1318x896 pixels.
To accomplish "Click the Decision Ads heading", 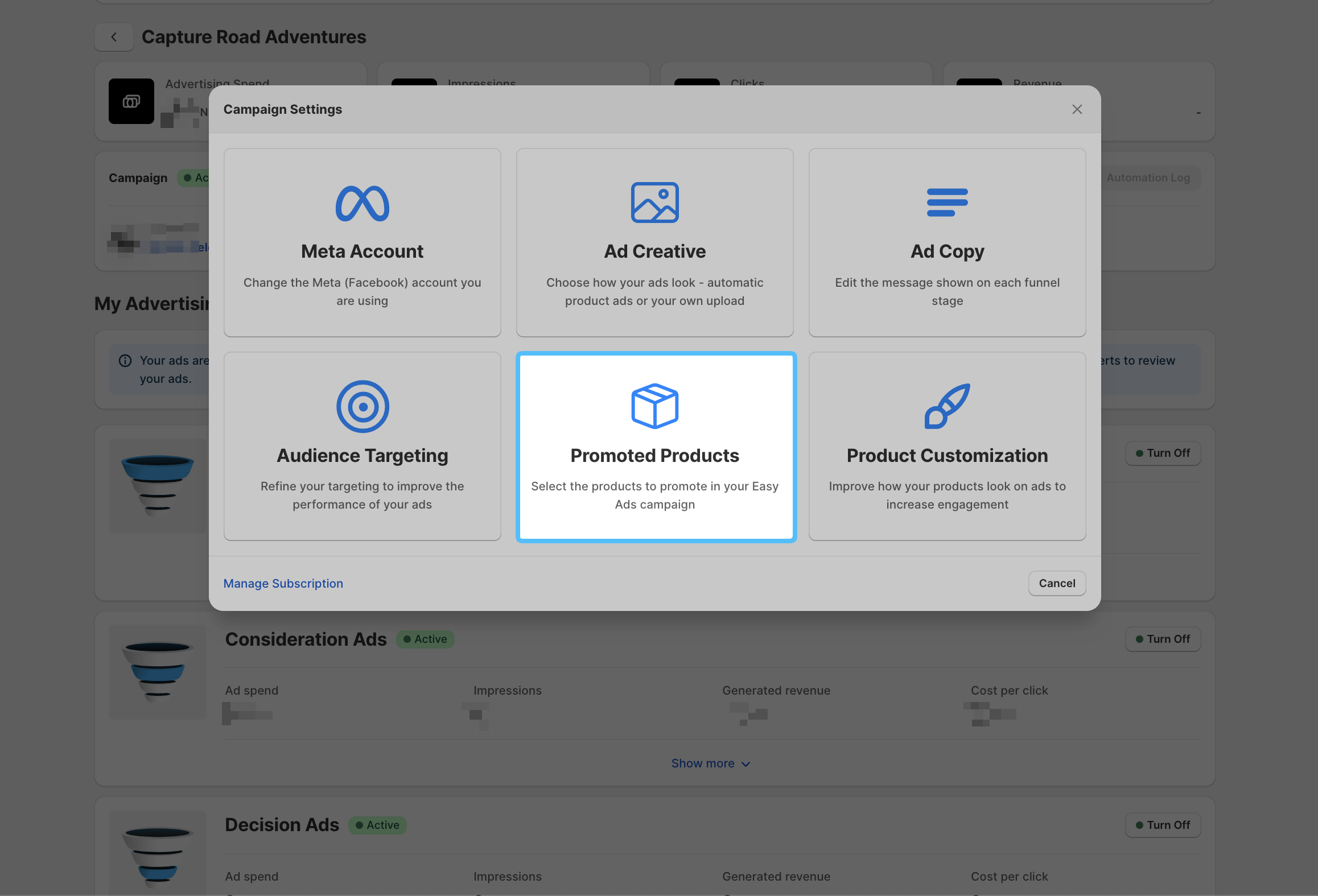I will coord(282,825).
